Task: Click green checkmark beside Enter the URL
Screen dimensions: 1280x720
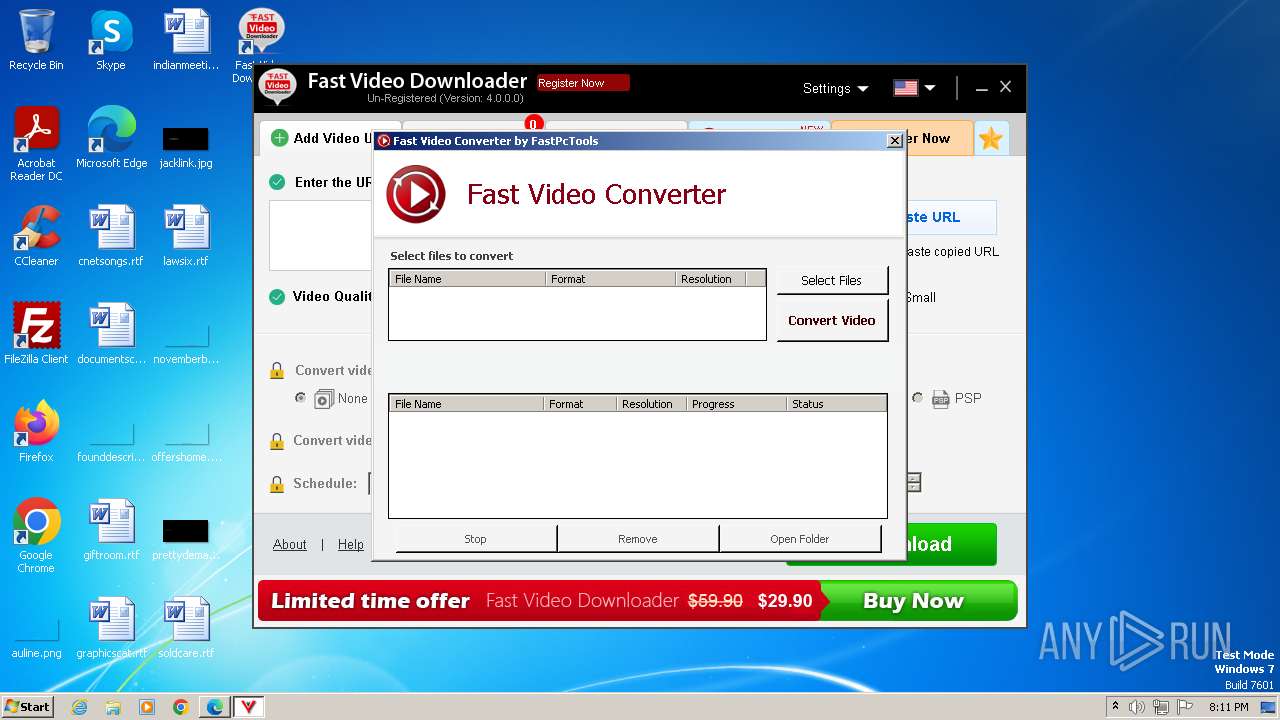Action: pyautogui.click(x=277, y=182)
